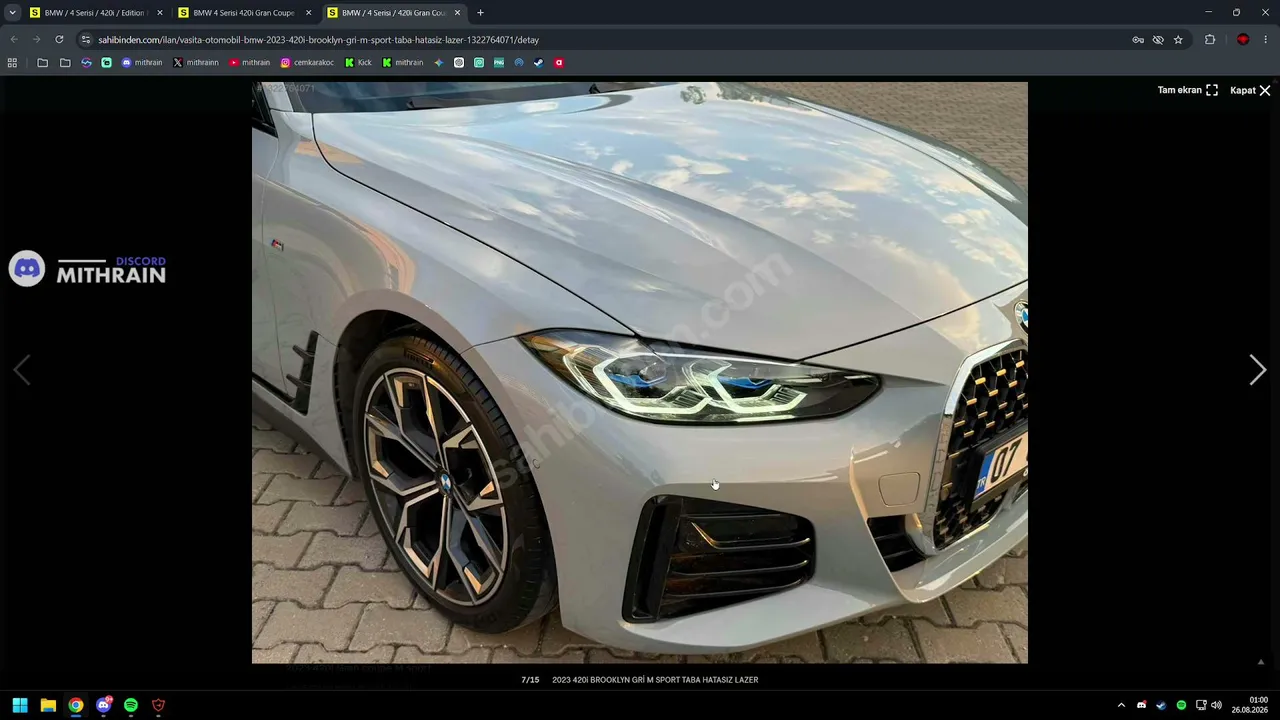Open the first tab 'BMW / 4 Serisi / 420i / Edition'
Viewport: 1280px width, 720px height.
95,13
